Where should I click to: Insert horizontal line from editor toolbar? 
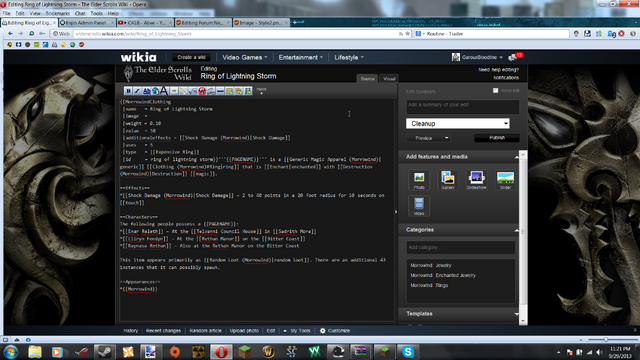click(x=220, y=91)
